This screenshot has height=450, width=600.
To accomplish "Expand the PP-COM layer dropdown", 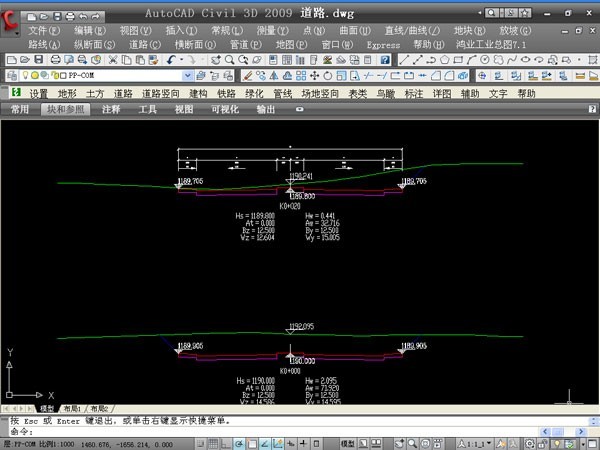I will [188, 75].
